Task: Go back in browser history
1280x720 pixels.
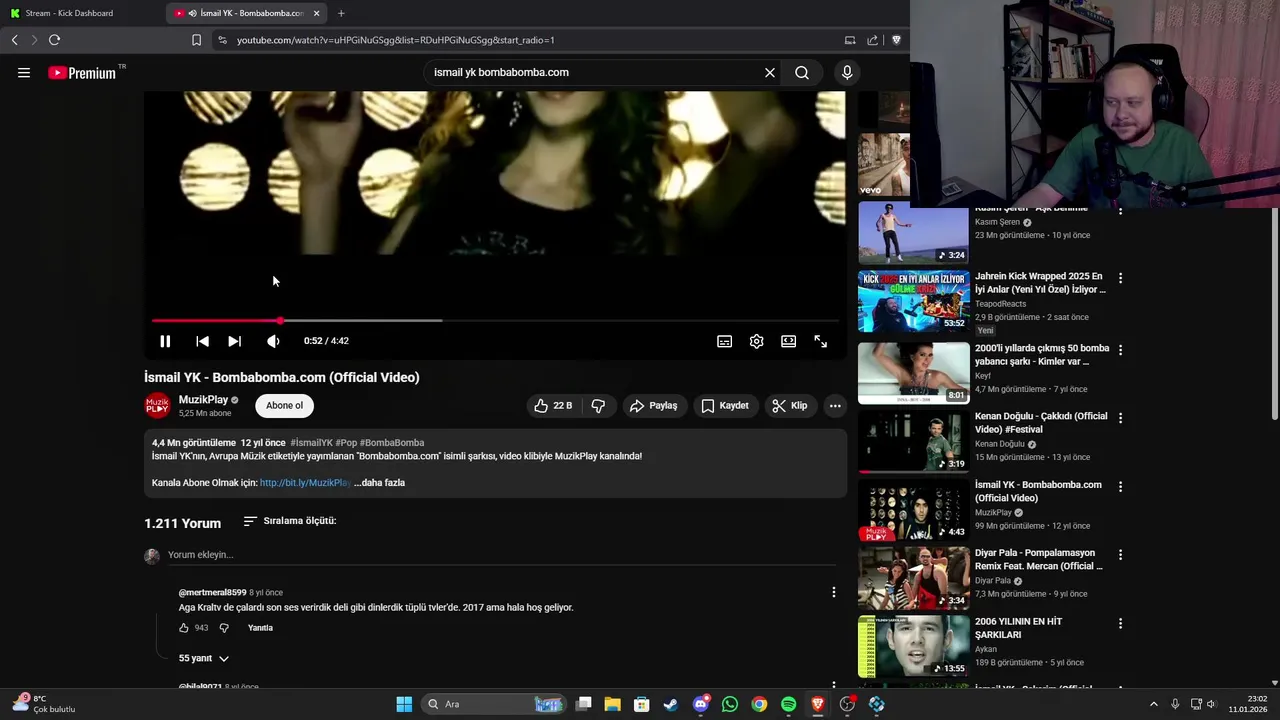Action: (x=14, y=40)
